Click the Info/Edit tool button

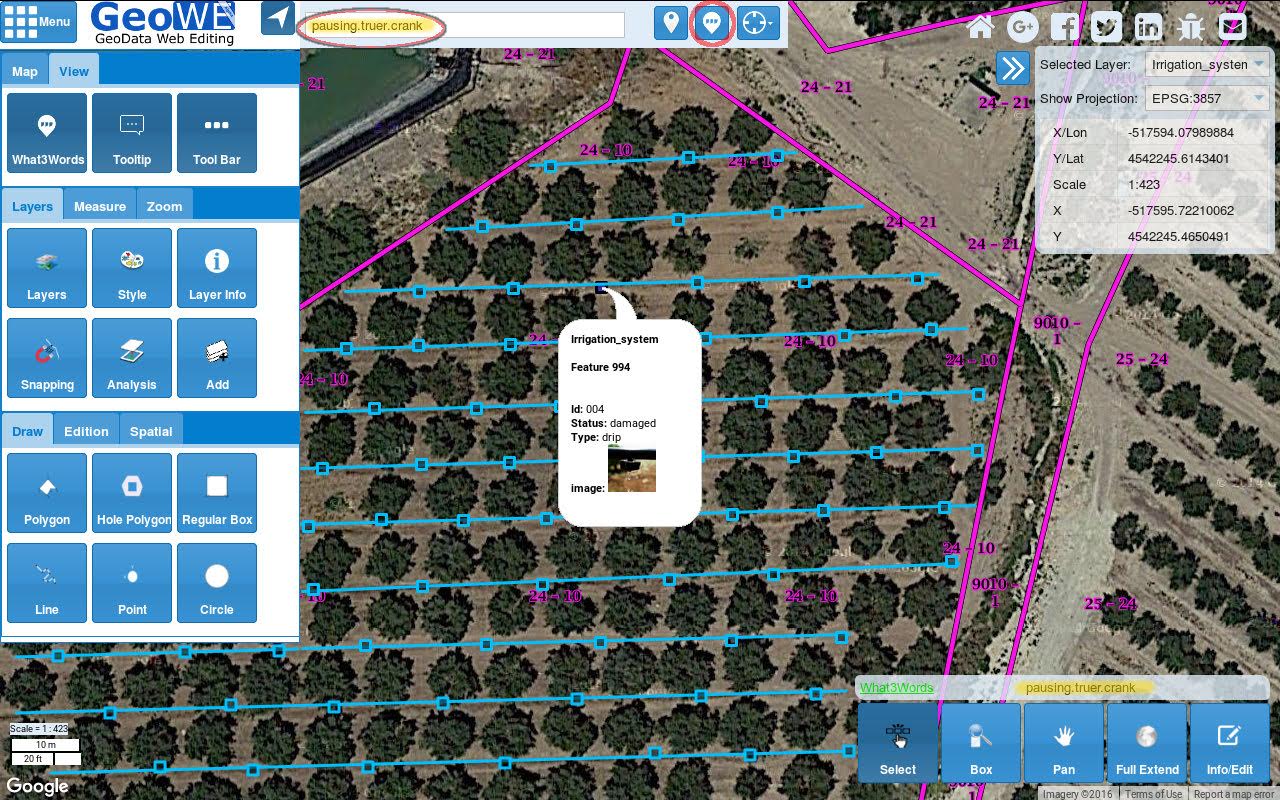[x=1230, y=743]
